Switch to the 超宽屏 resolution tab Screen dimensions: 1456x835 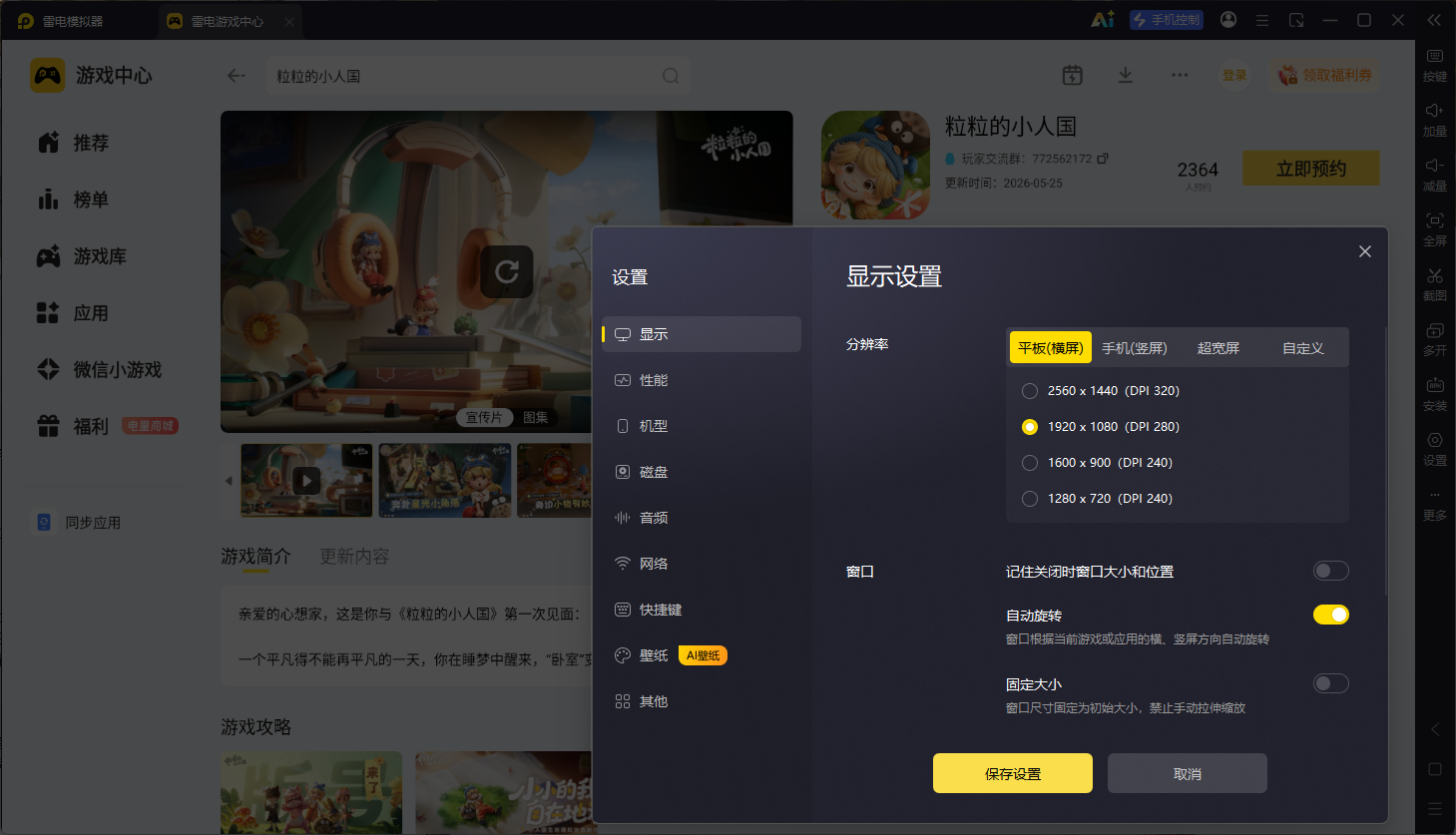click(1218, 348)
